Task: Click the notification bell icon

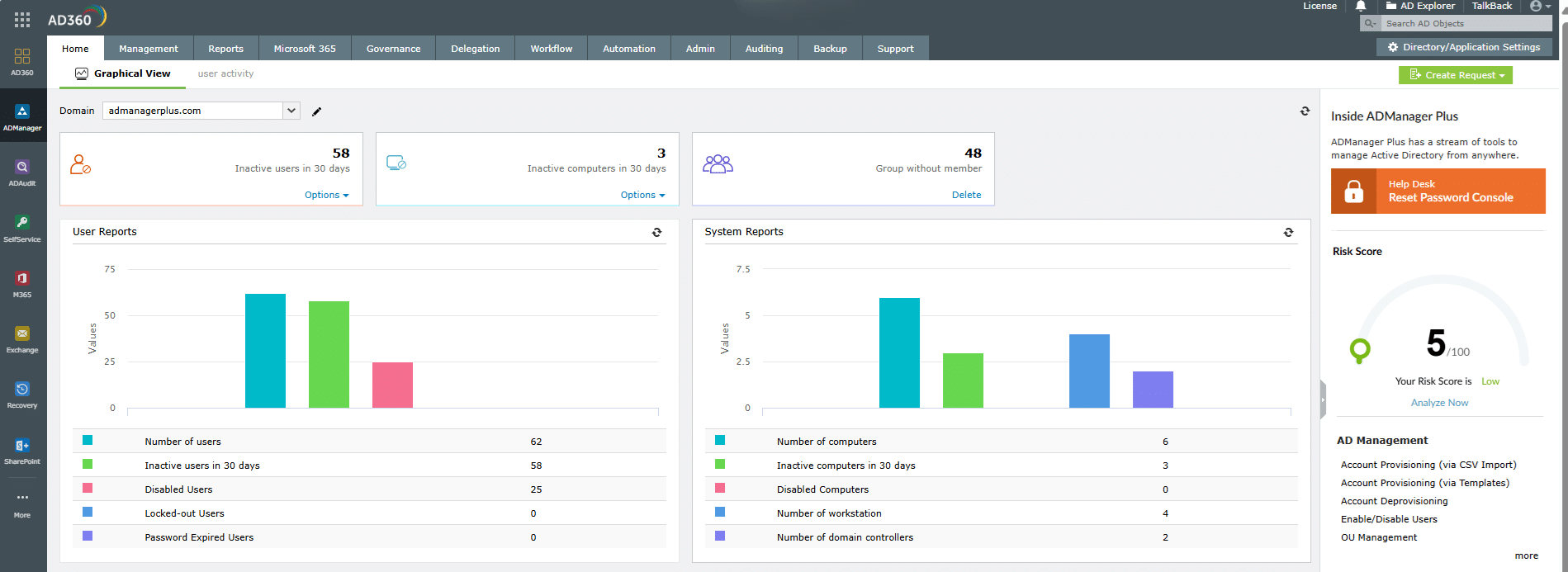Action: coord(1361,7)
